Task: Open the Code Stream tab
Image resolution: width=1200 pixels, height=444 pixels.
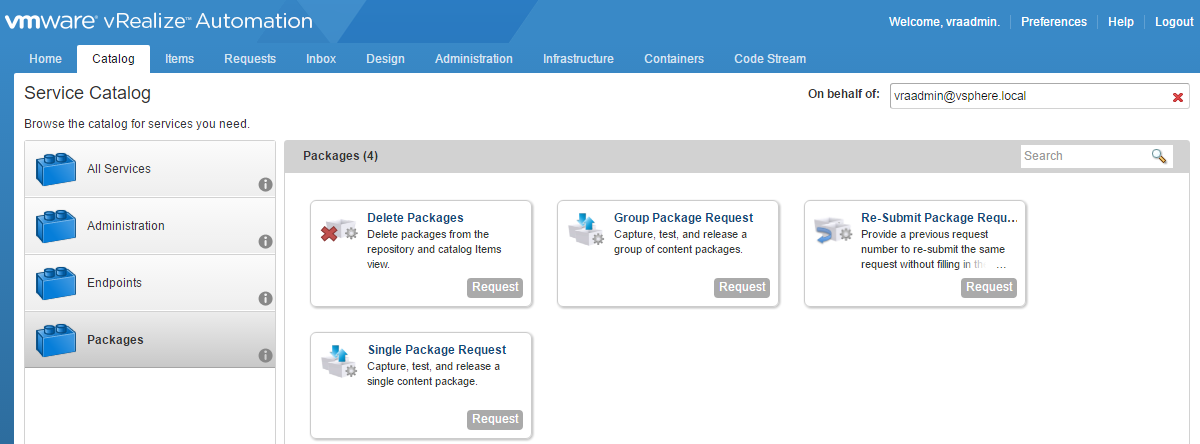Action: (769, 59)
